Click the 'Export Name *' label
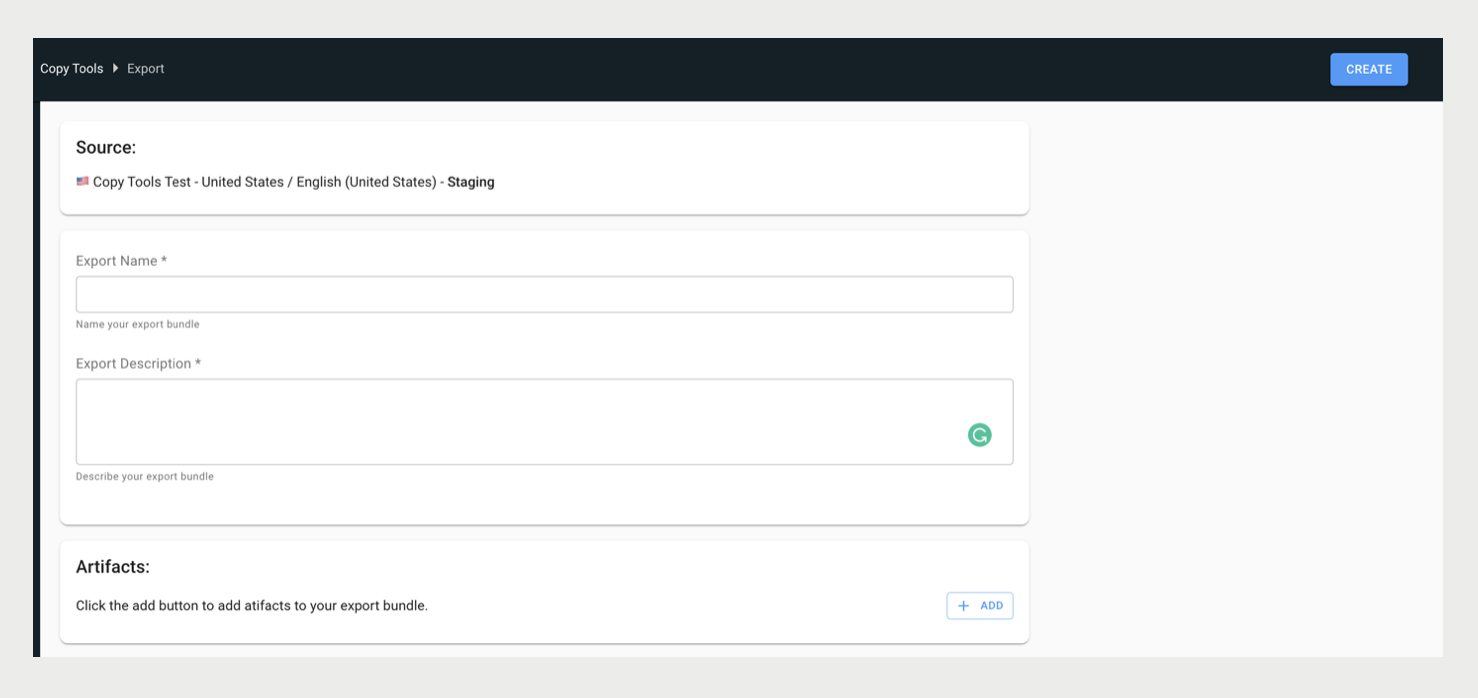The height and width of the screenshot is (698, 1478). tap(121, 261)
